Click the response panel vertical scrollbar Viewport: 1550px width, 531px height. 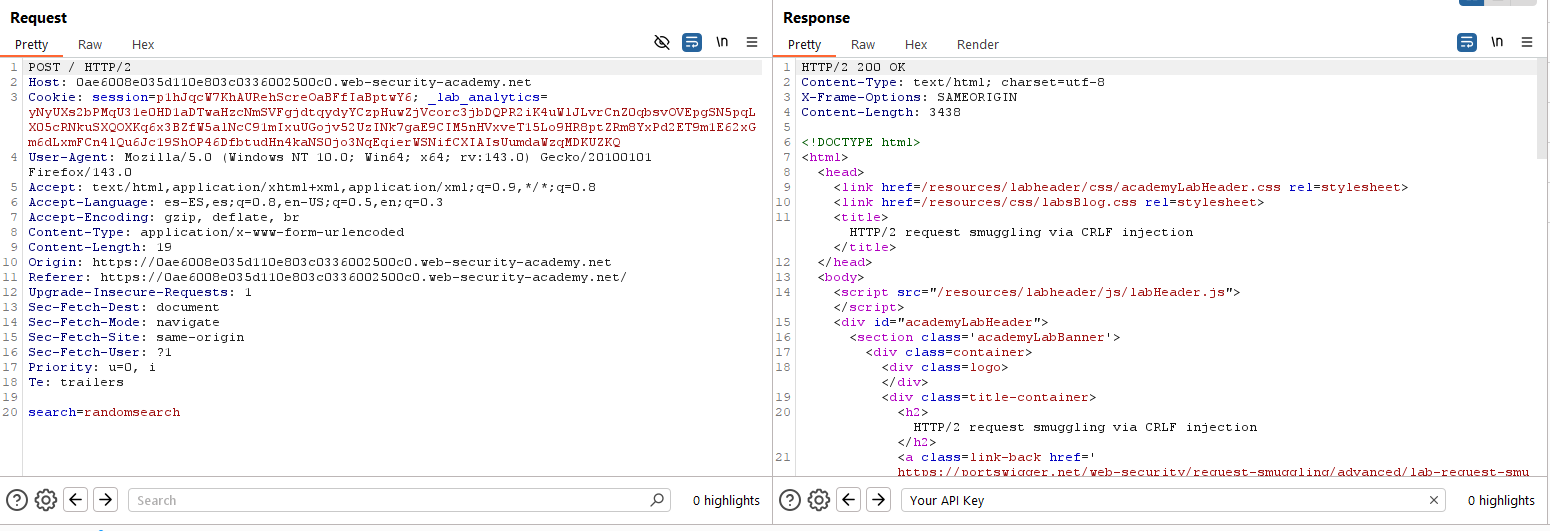click(x=1541, y=110)
